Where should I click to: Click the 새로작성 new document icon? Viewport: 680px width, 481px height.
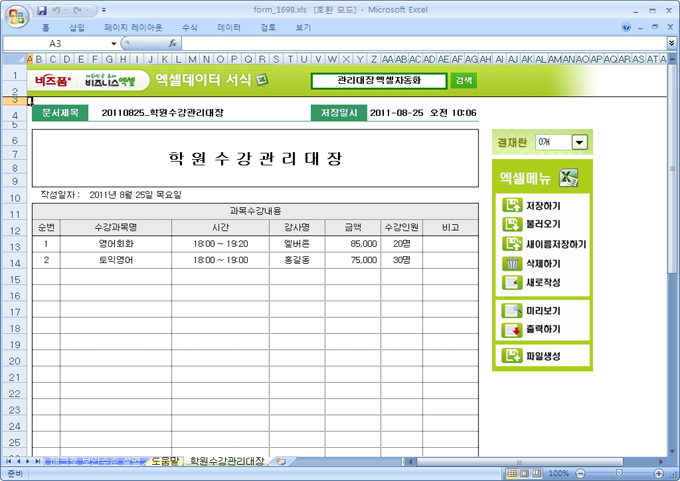pyautogui.click(x=512, y=283)
